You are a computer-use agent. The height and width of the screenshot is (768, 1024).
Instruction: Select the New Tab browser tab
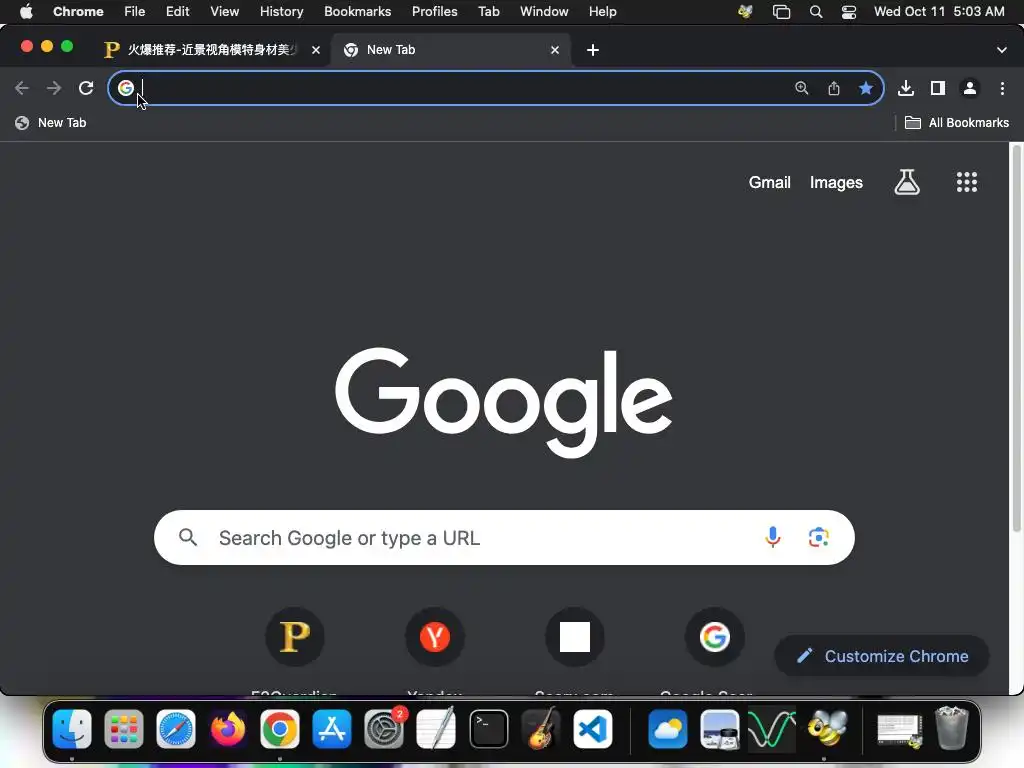click(x=451, y=50)
